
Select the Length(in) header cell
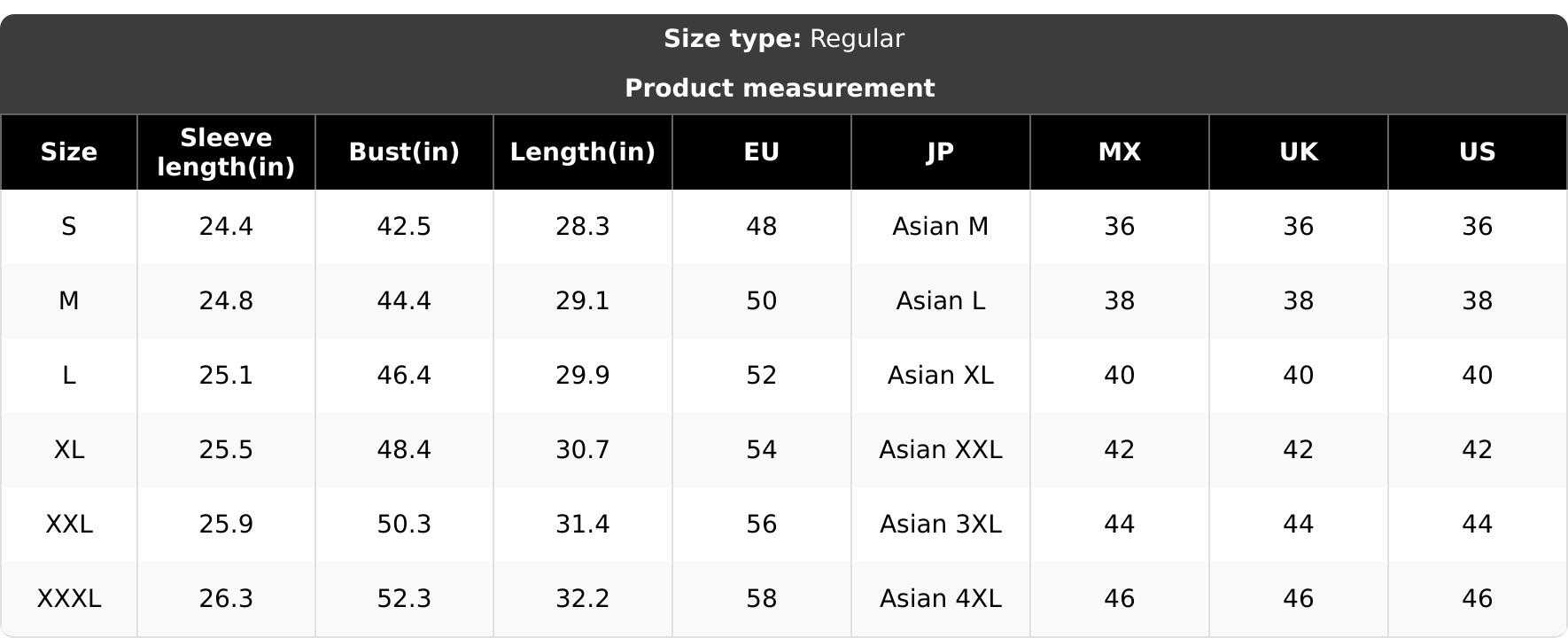click(583, 152)
